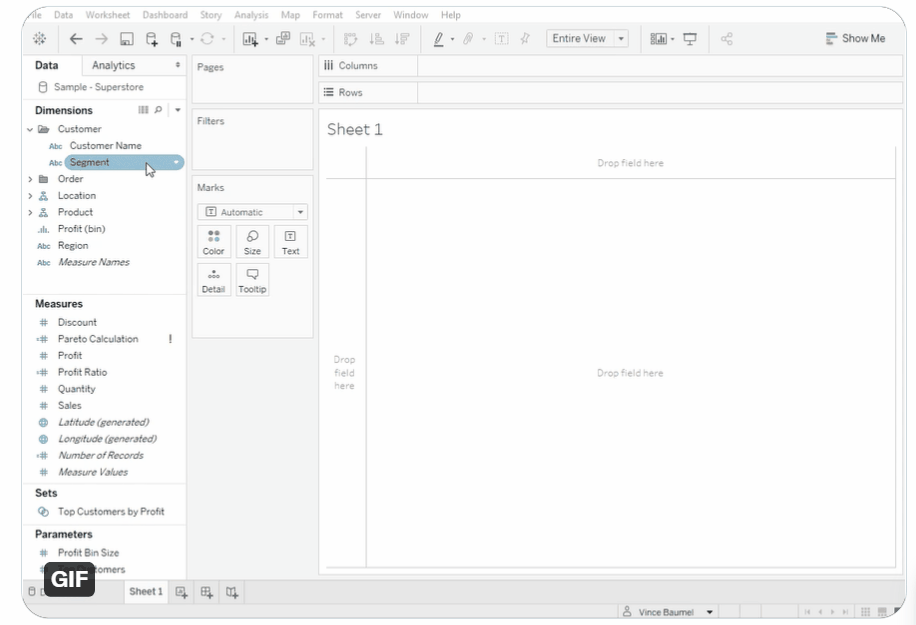This screenshot has height=625, width=916.
Task: Click the Tableau start page logo icon
Action: [40, 39]
